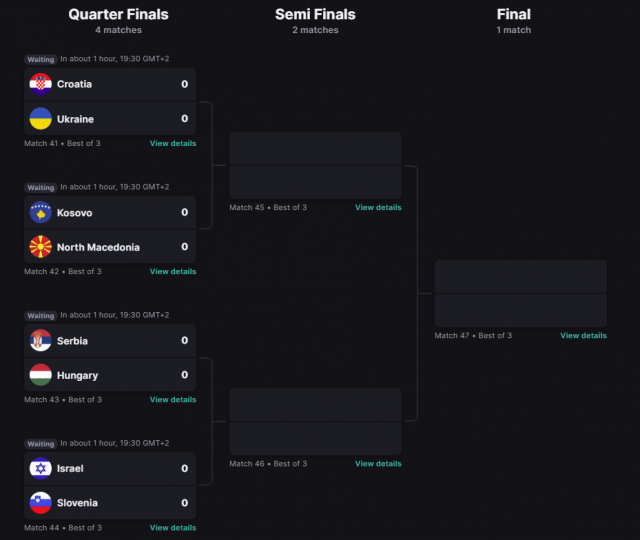Viewport: 640px width, 540px height.
Task: Open View details for Match 44
Action: (173, 528)
